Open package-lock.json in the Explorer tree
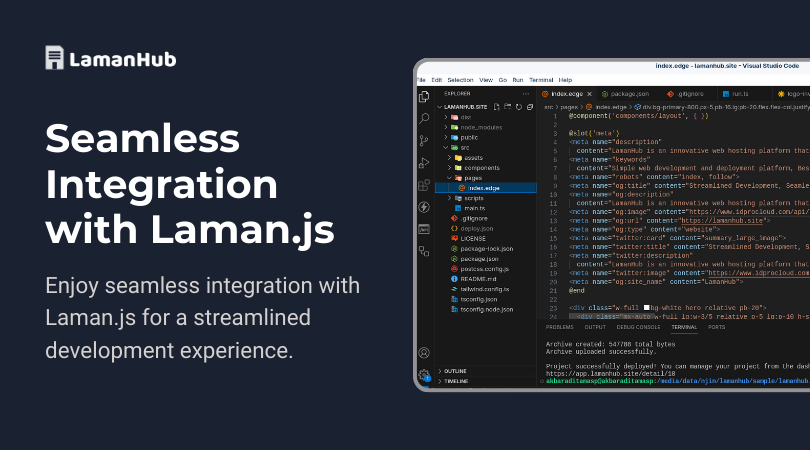This screenshot has width=810, height=450. point(486,249)
